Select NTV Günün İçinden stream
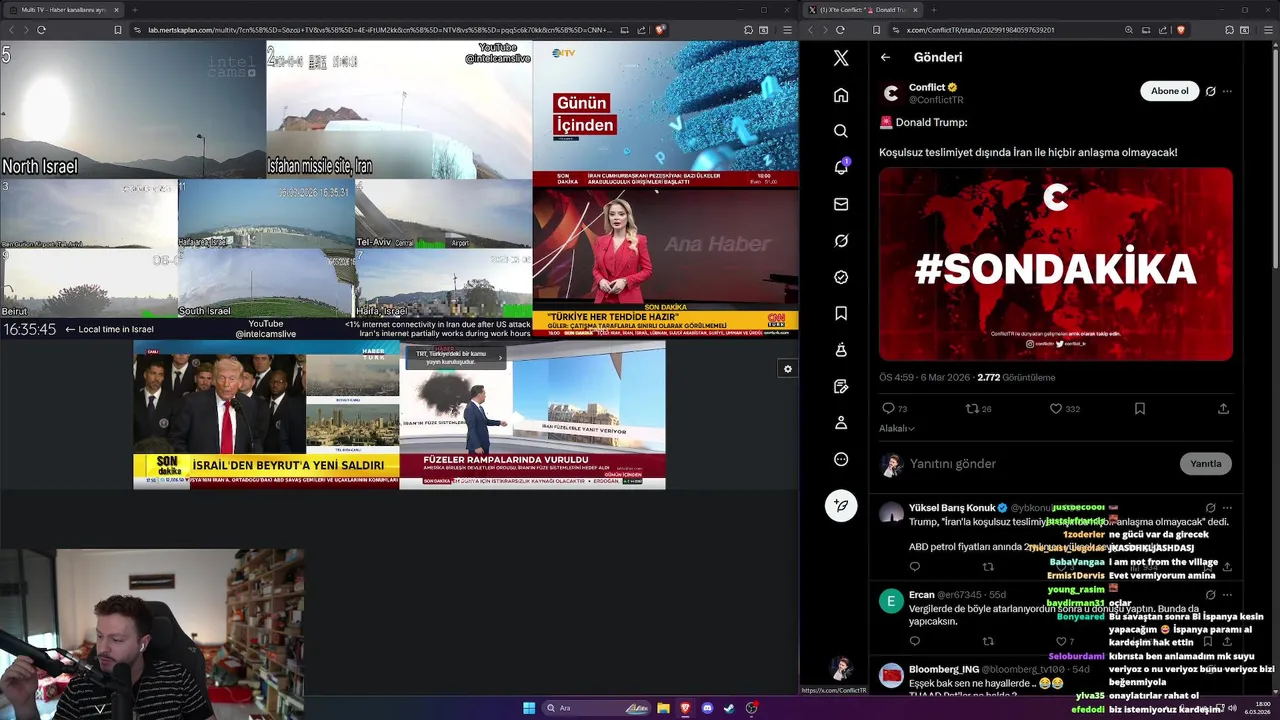Image resolution: width=1280 pixels, height=720 pixels. [665, 114]
